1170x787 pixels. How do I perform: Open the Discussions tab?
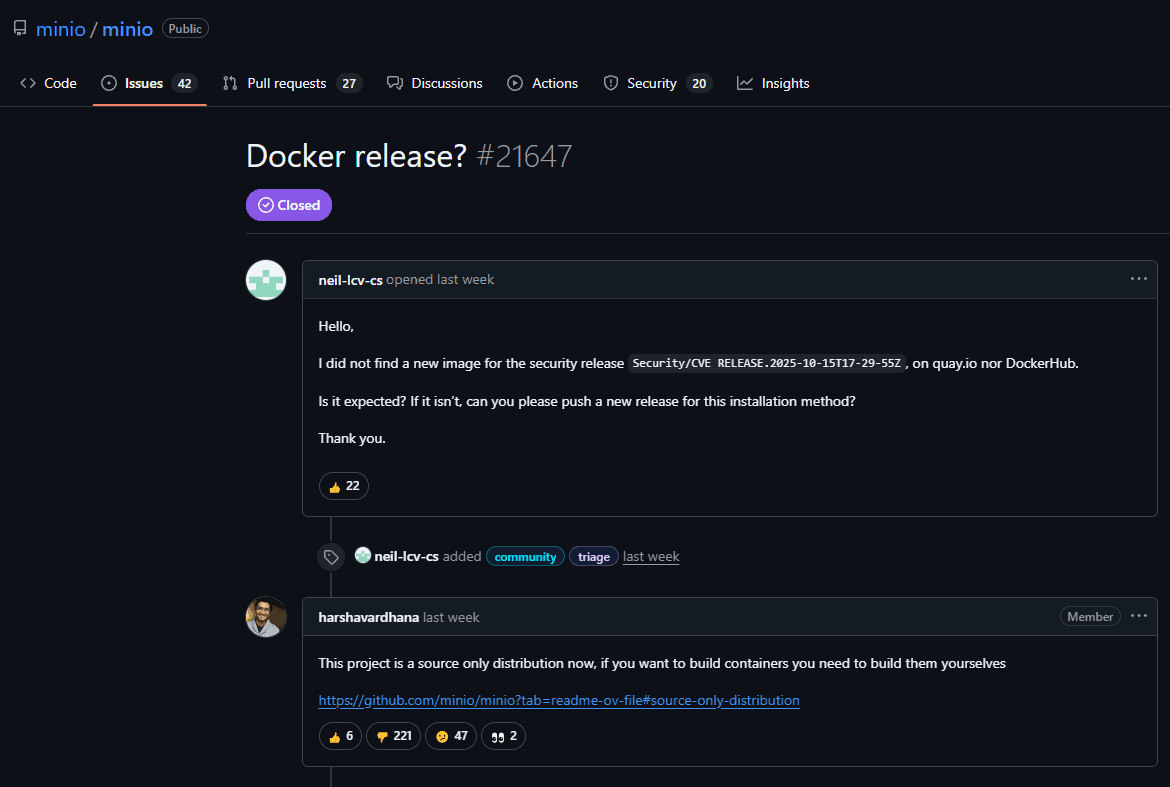pos(435,83)
